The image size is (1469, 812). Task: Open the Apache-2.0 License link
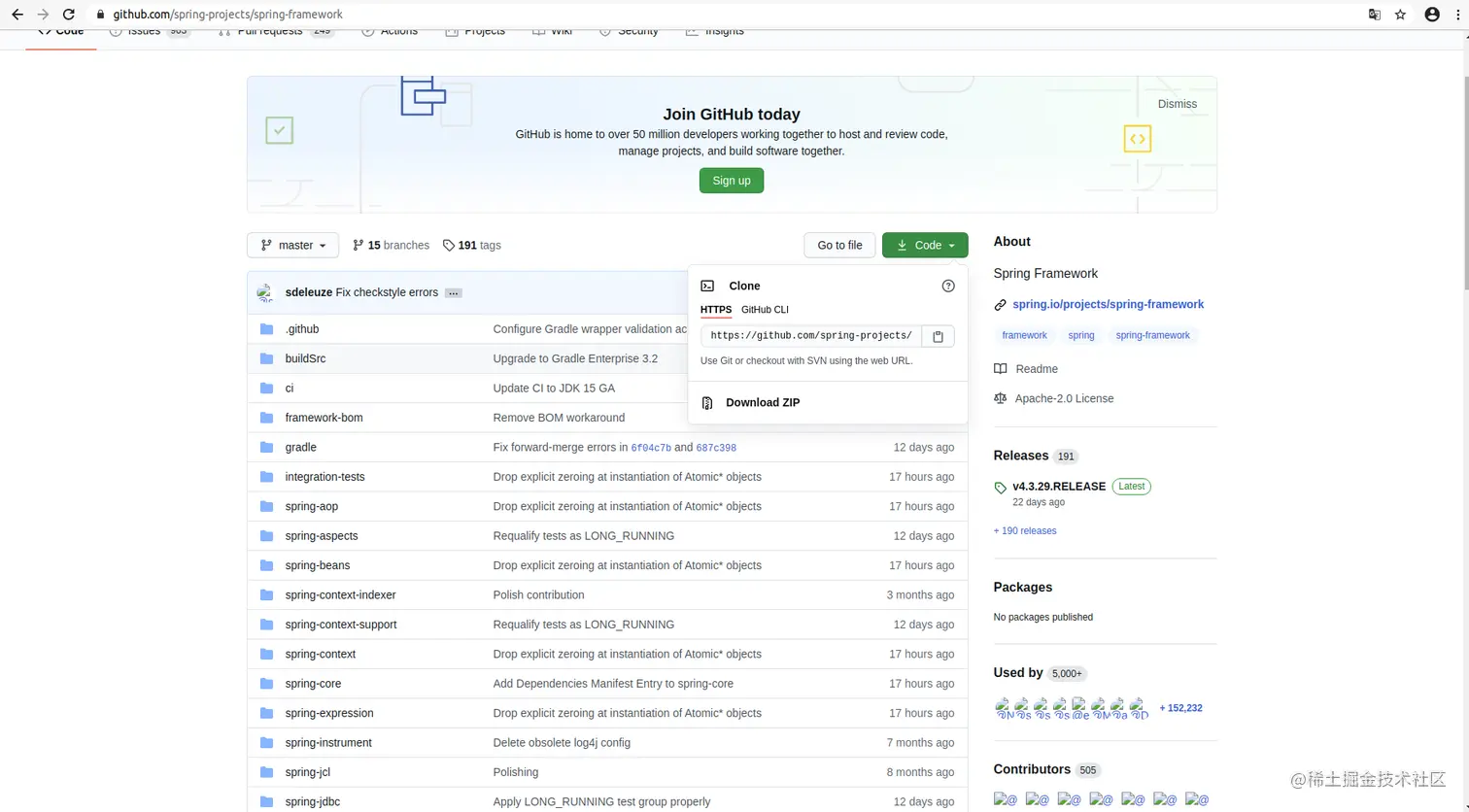(1064, 398)
